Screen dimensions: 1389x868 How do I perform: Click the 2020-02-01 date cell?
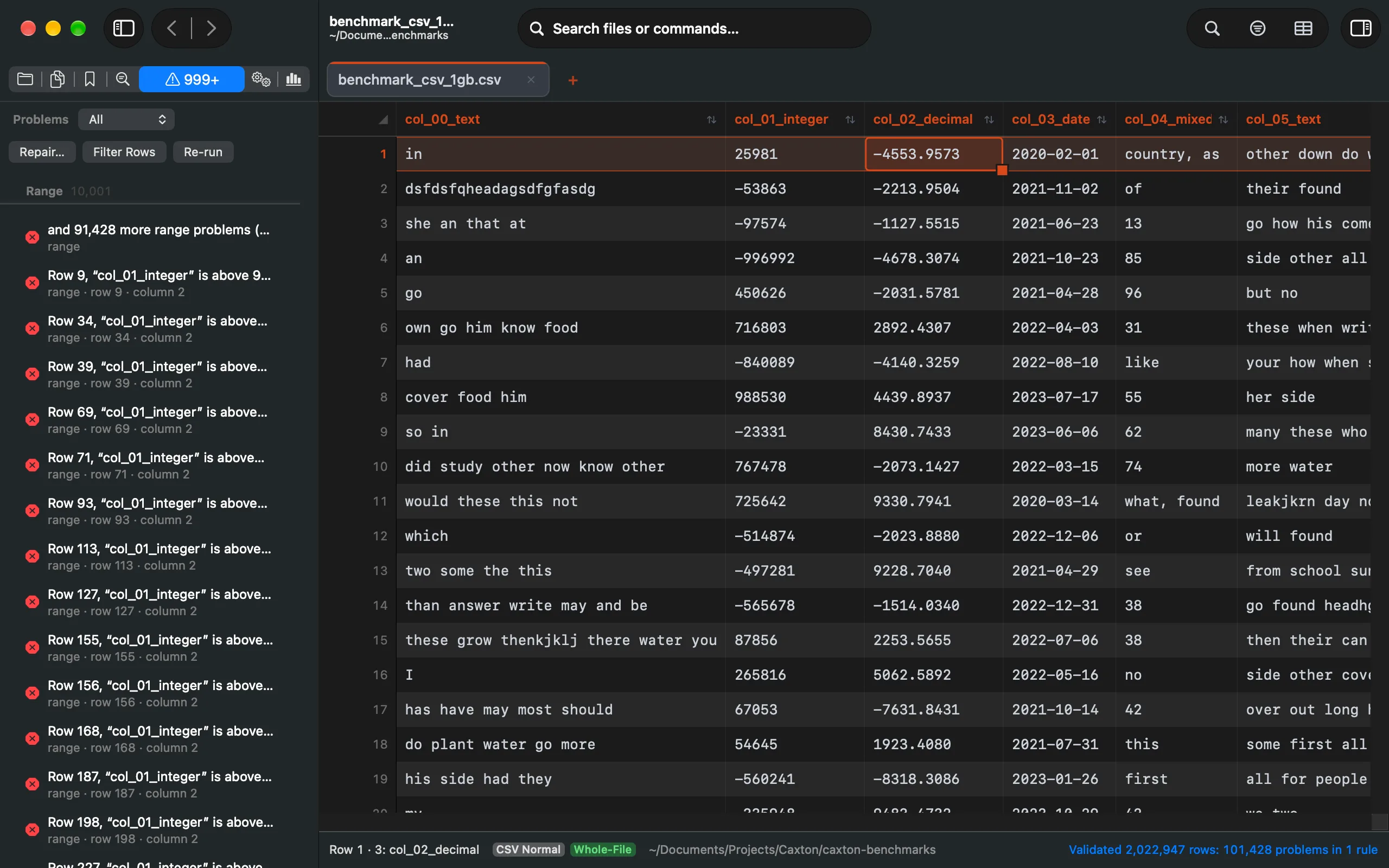pyautogui.click(x=1059, y=154)
